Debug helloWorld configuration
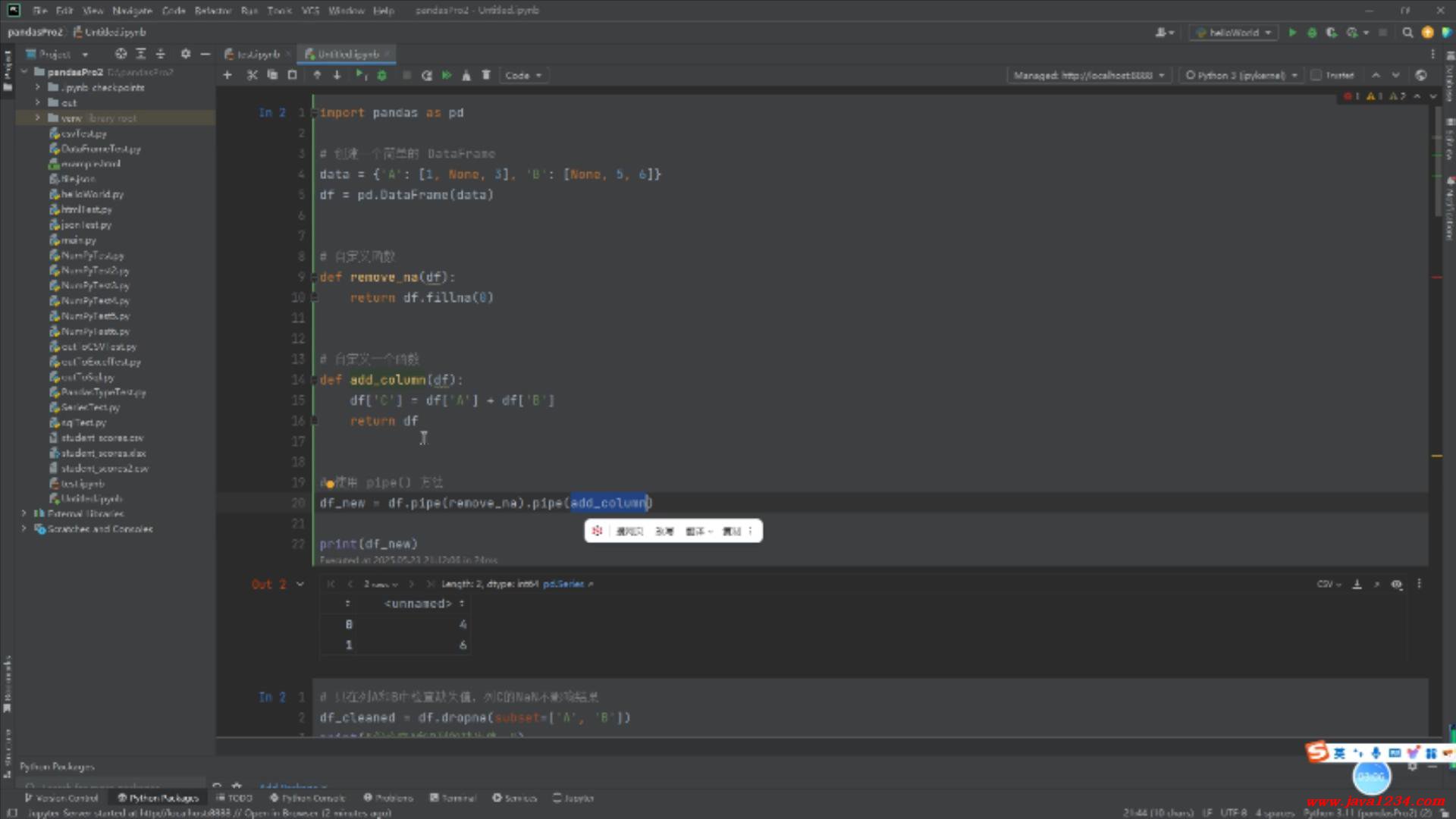The height and width of the screenshot is (819, 1456). 1312,33
